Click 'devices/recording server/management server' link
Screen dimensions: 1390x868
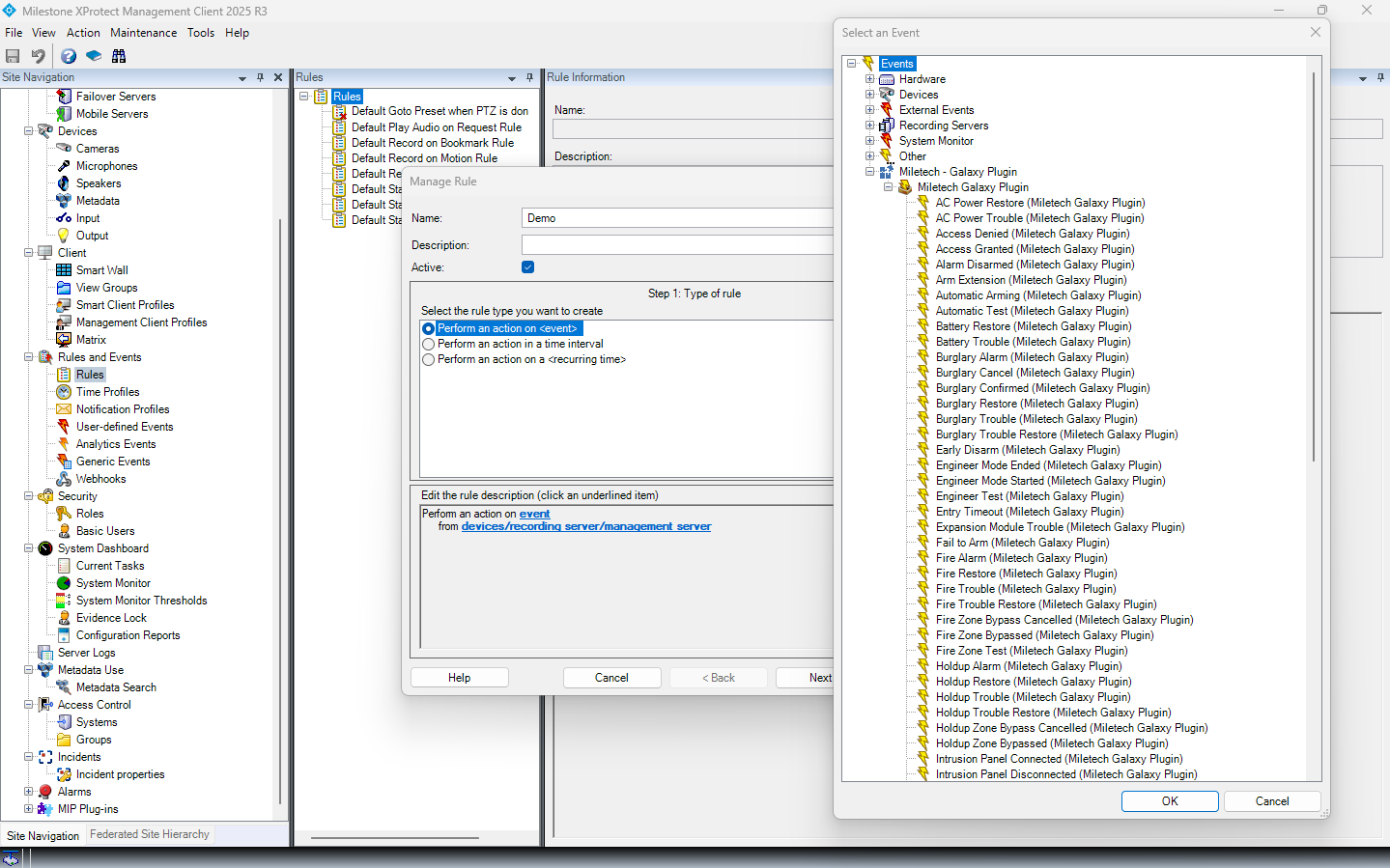tap(586, 526)
